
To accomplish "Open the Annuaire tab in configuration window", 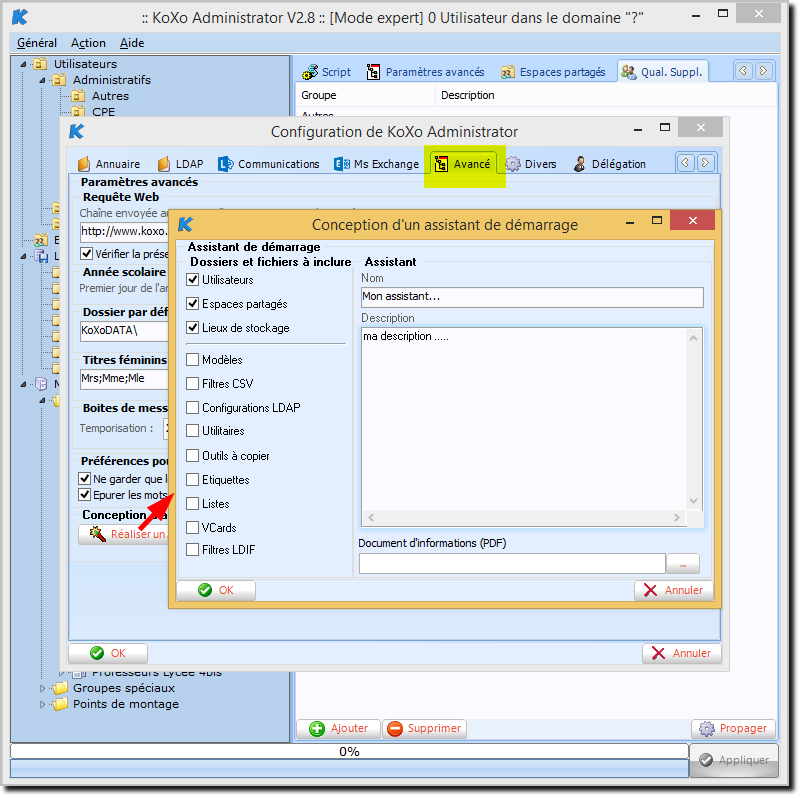I will point(109,164).
